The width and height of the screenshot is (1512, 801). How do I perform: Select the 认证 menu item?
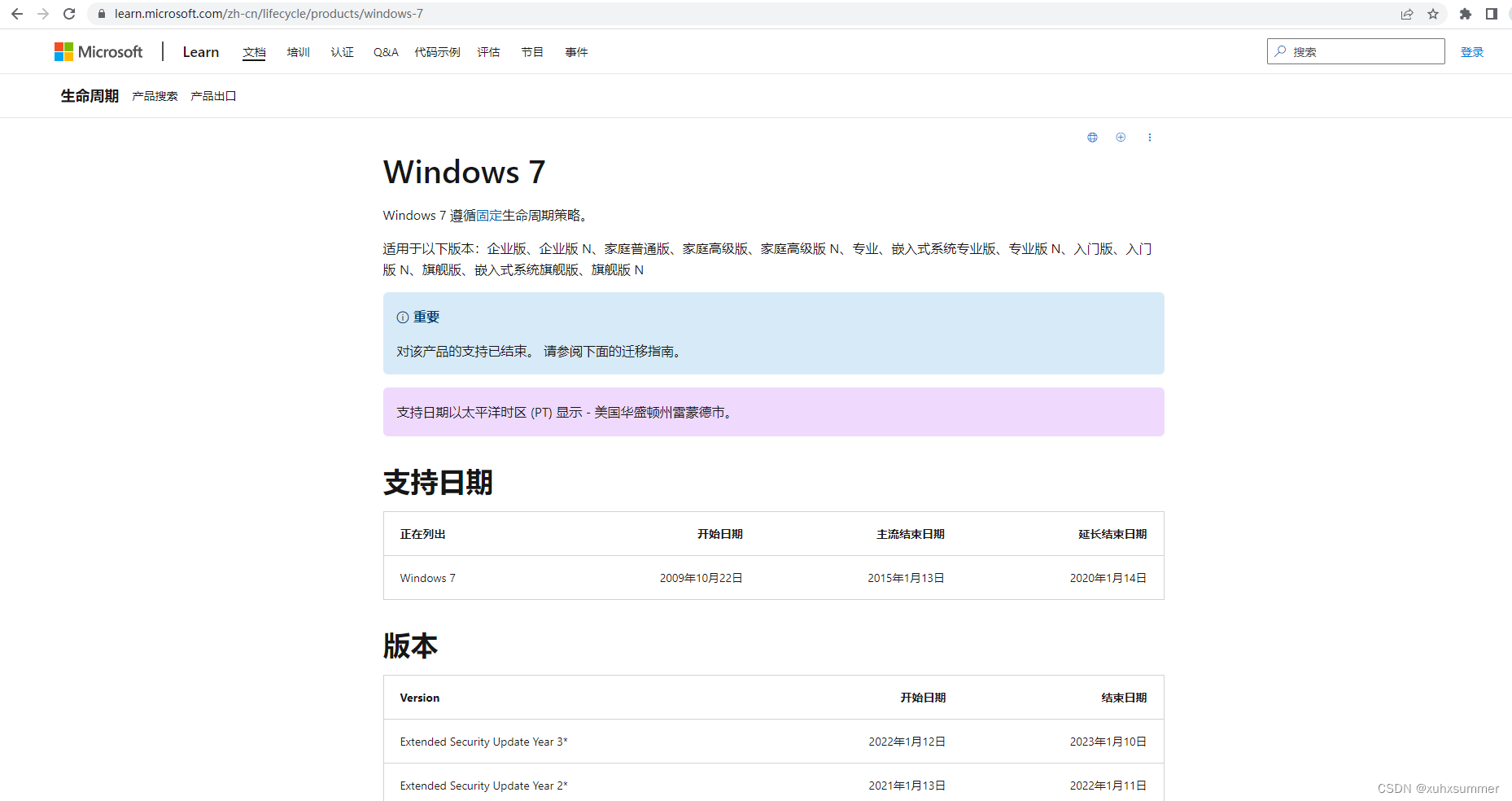[342, 52]
